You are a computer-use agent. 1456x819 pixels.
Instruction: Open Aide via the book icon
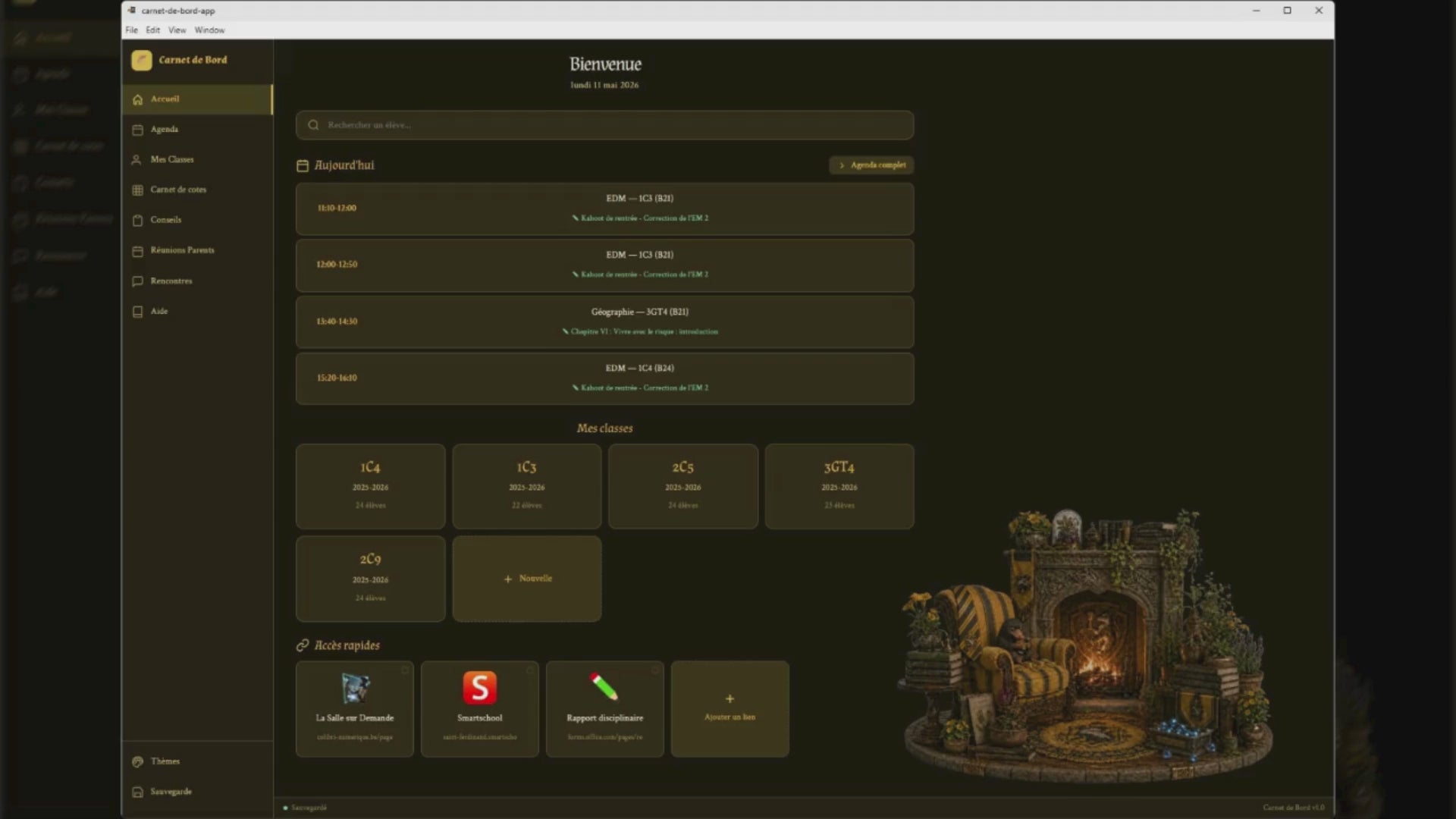coord(137,312)
